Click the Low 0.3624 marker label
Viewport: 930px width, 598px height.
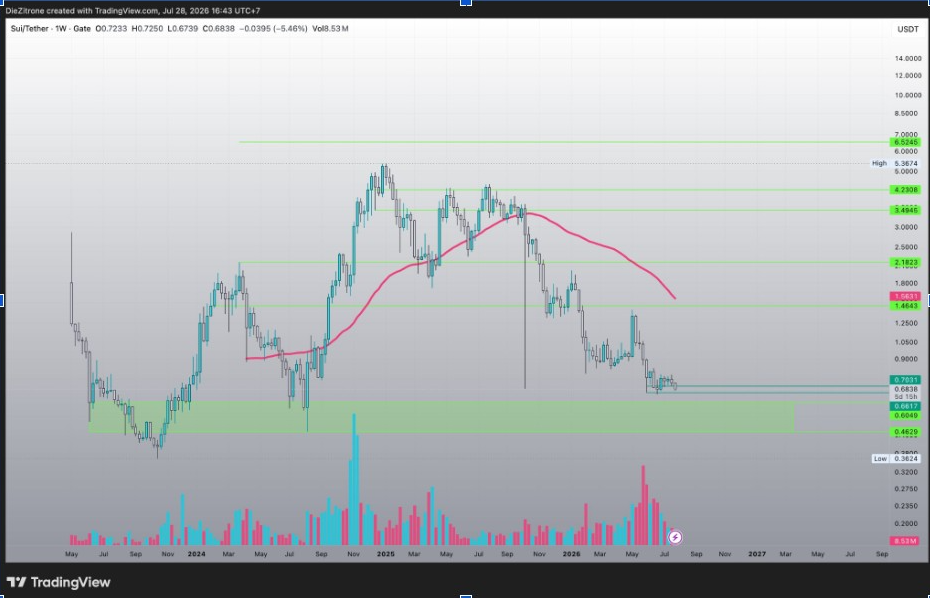point(896,459)
